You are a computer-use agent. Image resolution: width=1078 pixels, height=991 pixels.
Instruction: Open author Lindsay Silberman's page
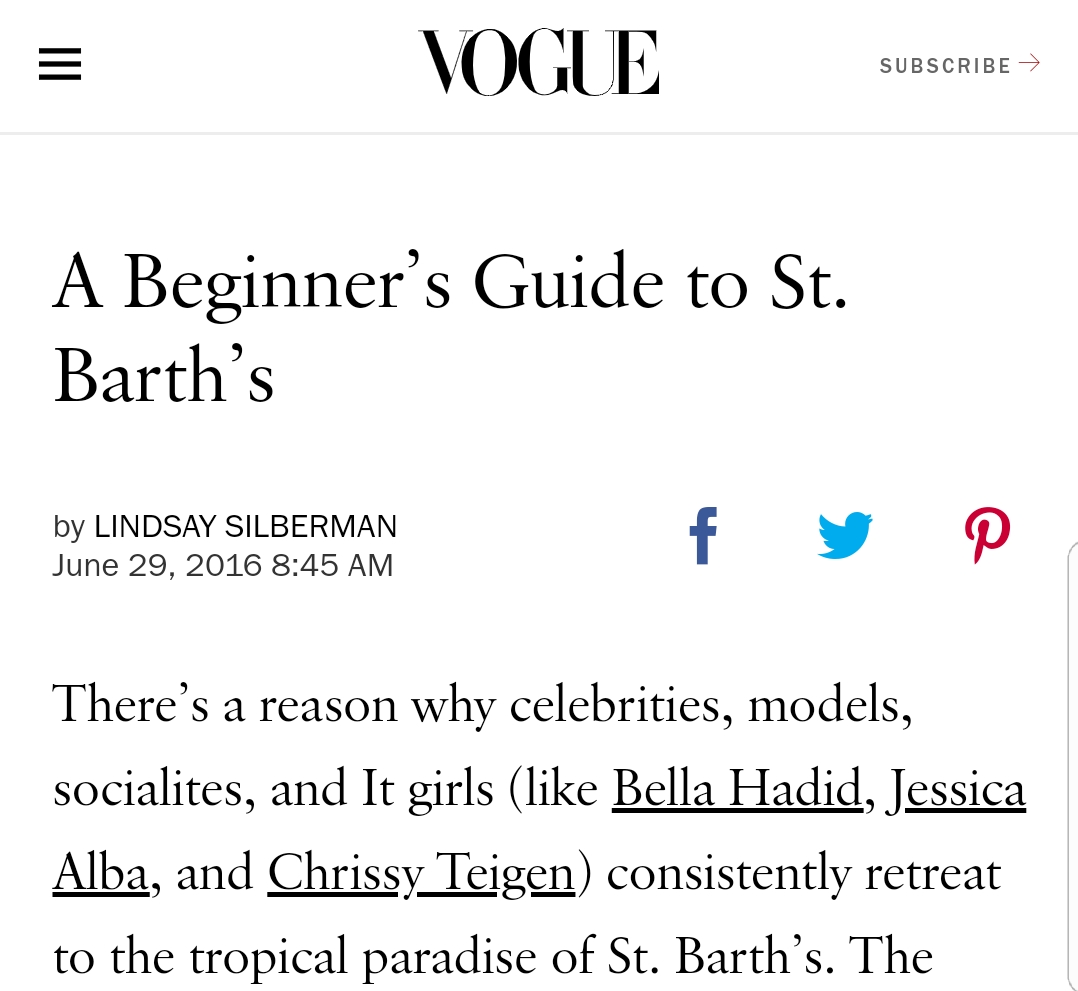245,526
